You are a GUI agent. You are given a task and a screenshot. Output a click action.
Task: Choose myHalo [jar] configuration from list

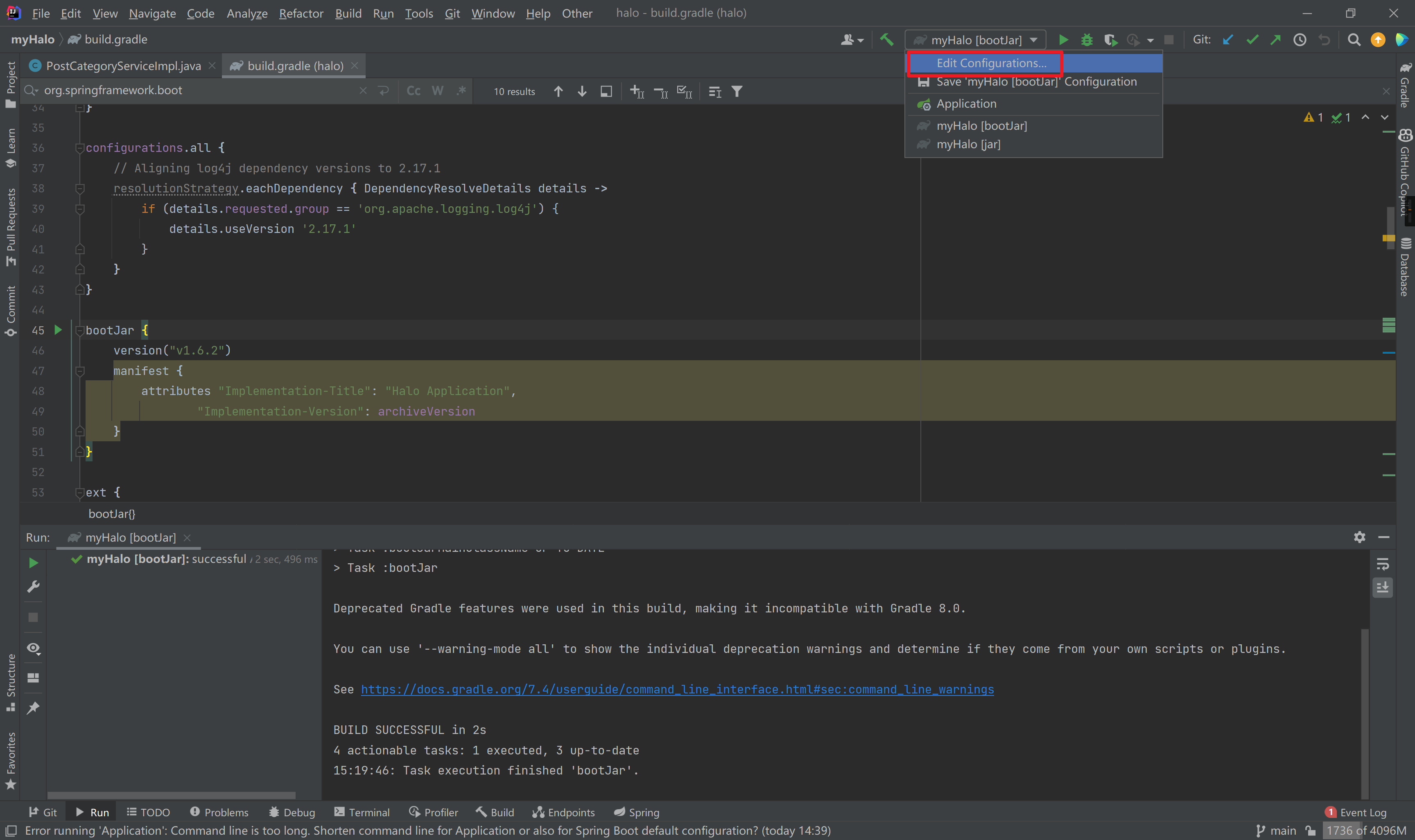[1033, 145]
